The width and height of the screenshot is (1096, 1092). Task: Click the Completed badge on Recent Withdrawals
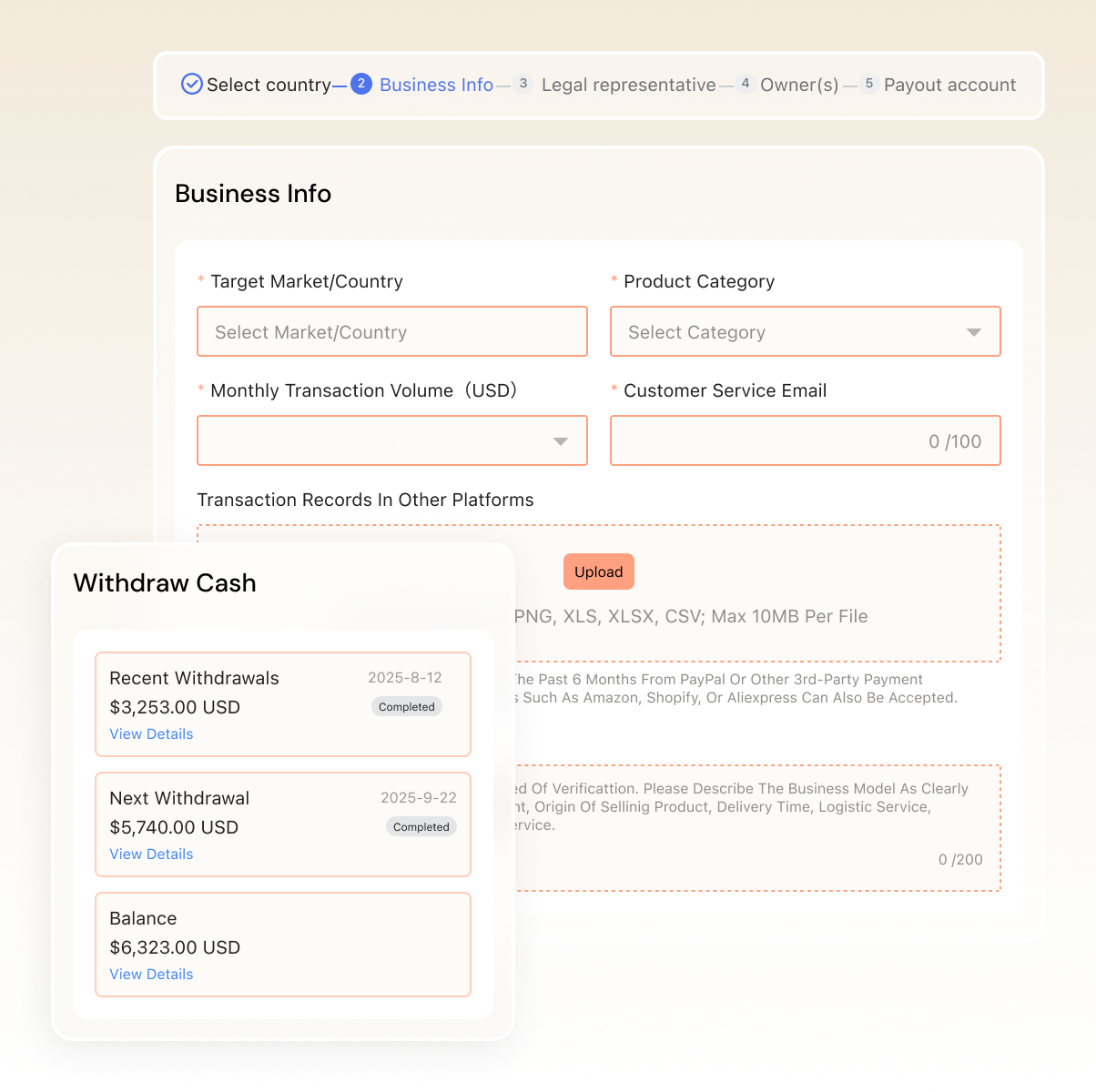(406, 706)
